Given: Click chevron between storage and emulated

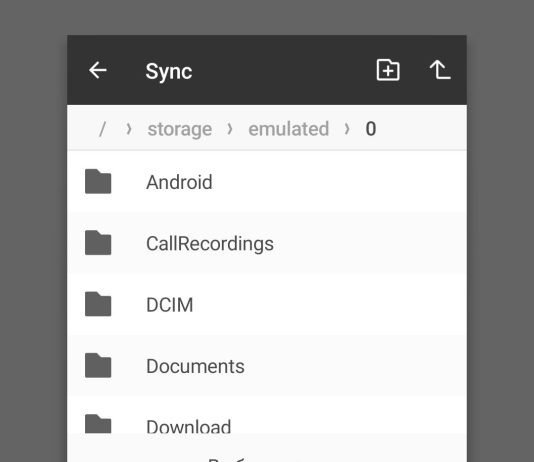Looking at the screenshot, I should 230,129.
